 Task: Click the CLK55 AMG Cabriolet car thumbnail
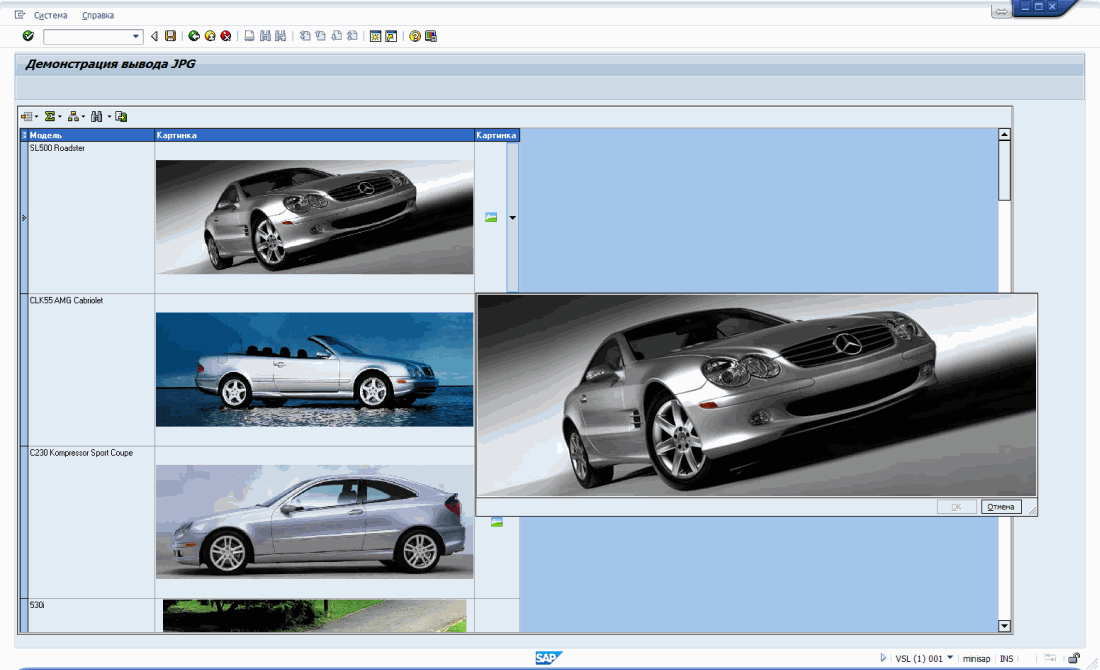(314, 369)
